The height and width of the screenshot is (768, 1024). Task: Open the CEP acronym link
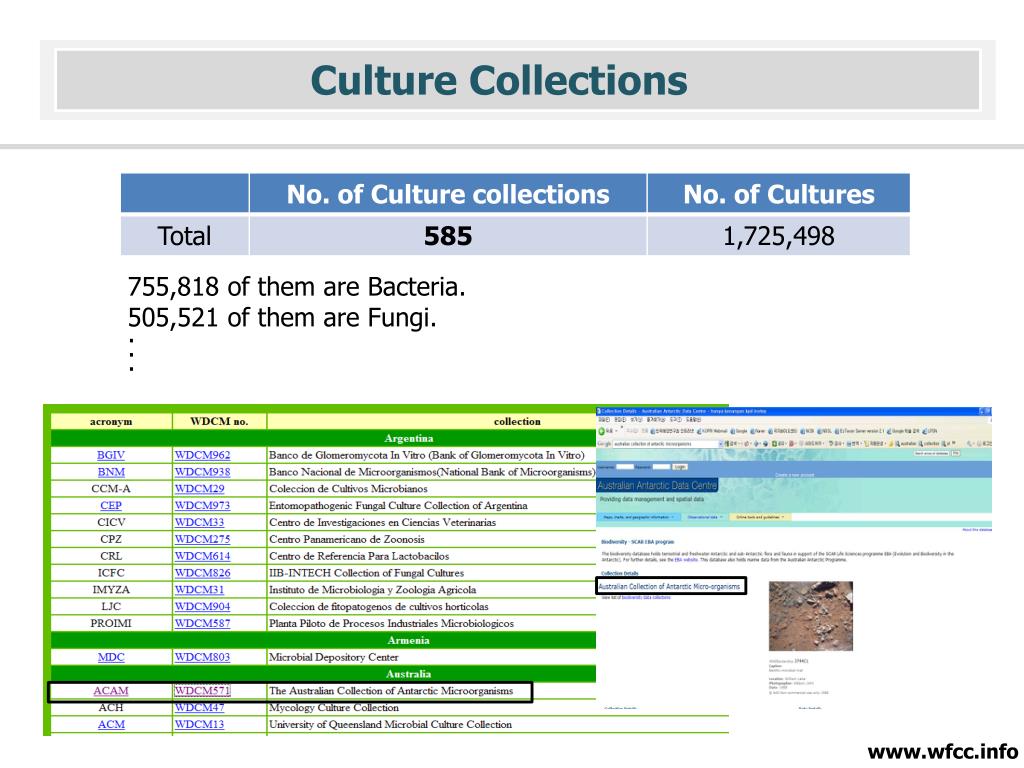111,505
